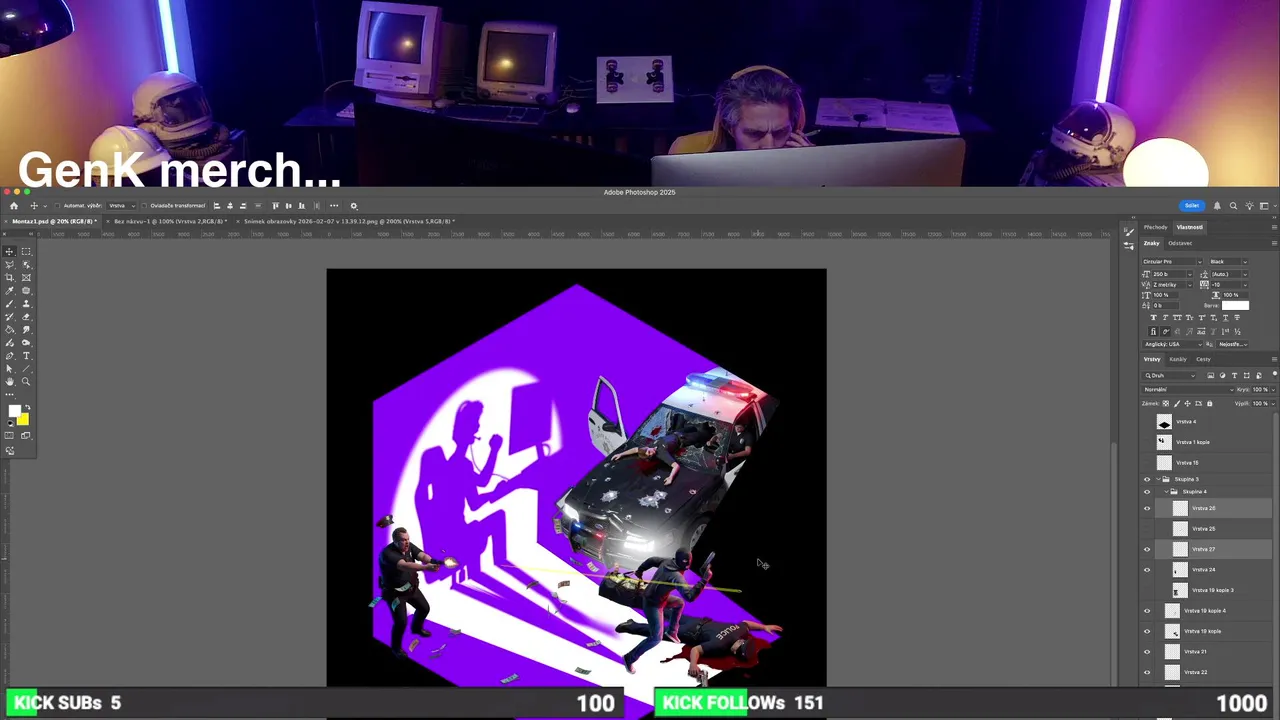1280x720 pixels.
Task: Click the Krytí opacity value field
Action: point(1260,389)
